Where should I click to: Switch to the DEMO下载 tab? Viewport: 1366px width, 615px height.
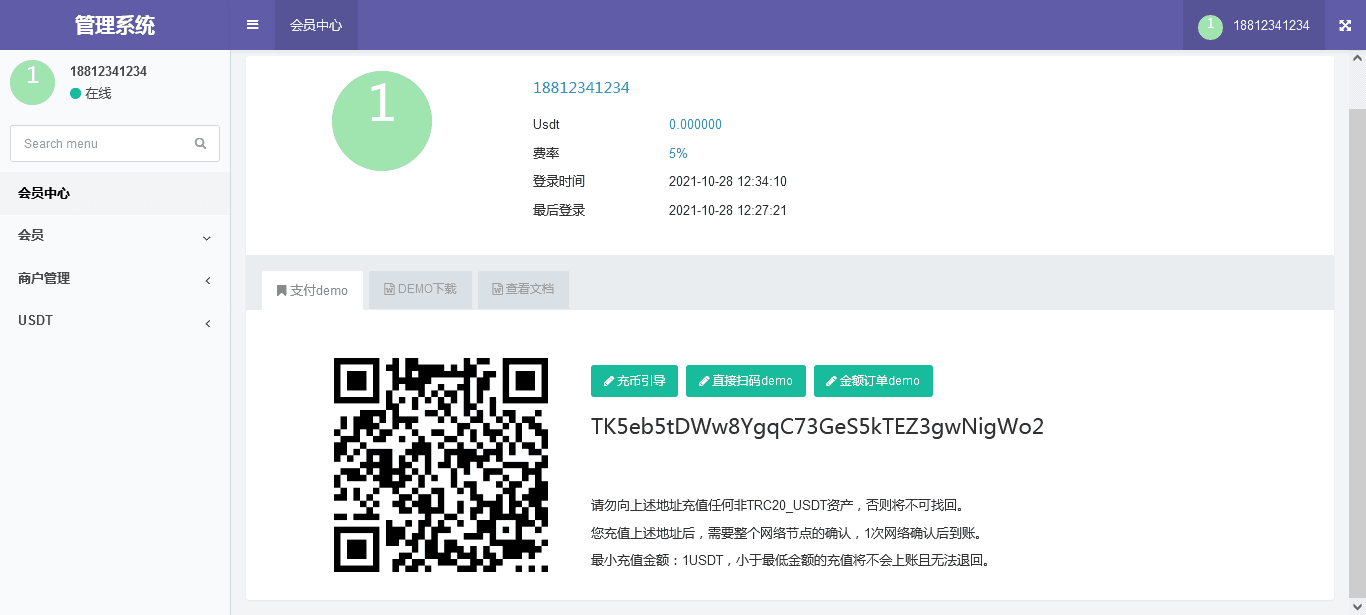[x=420, y=289]
